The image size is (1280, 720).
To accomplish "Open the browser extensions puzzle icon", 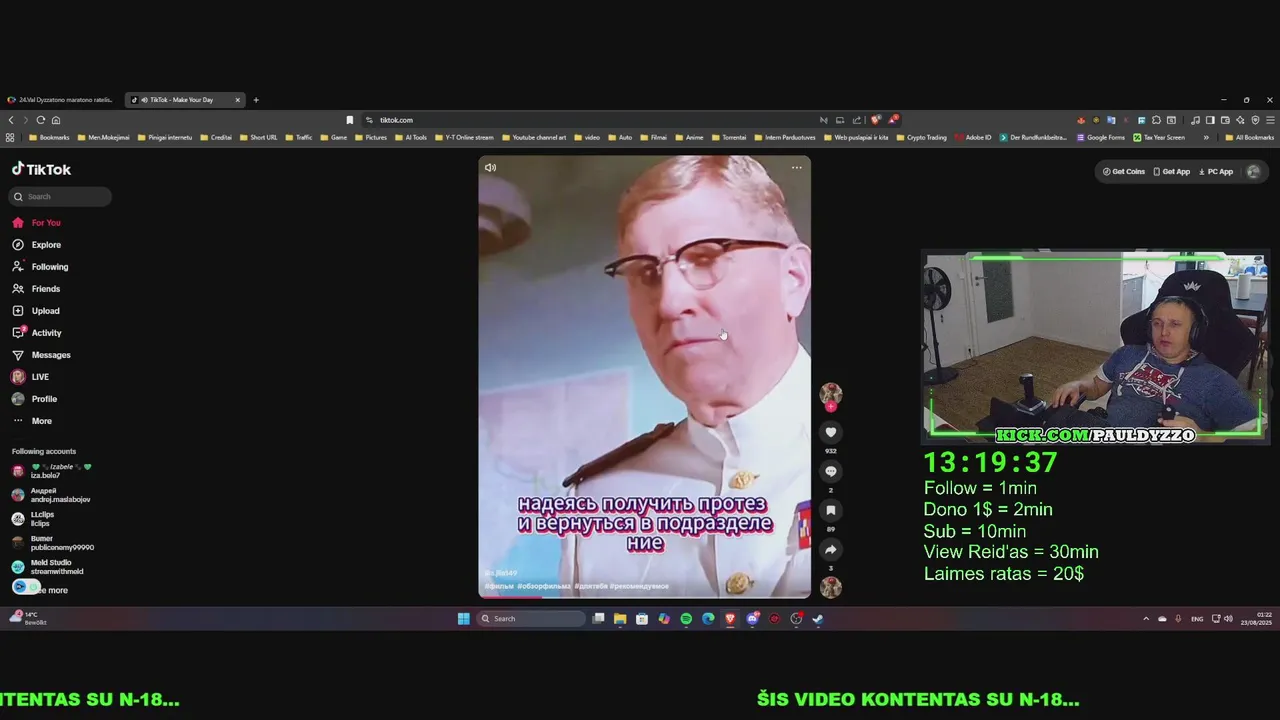I will pyautogui.click(x=1157, y=120).
